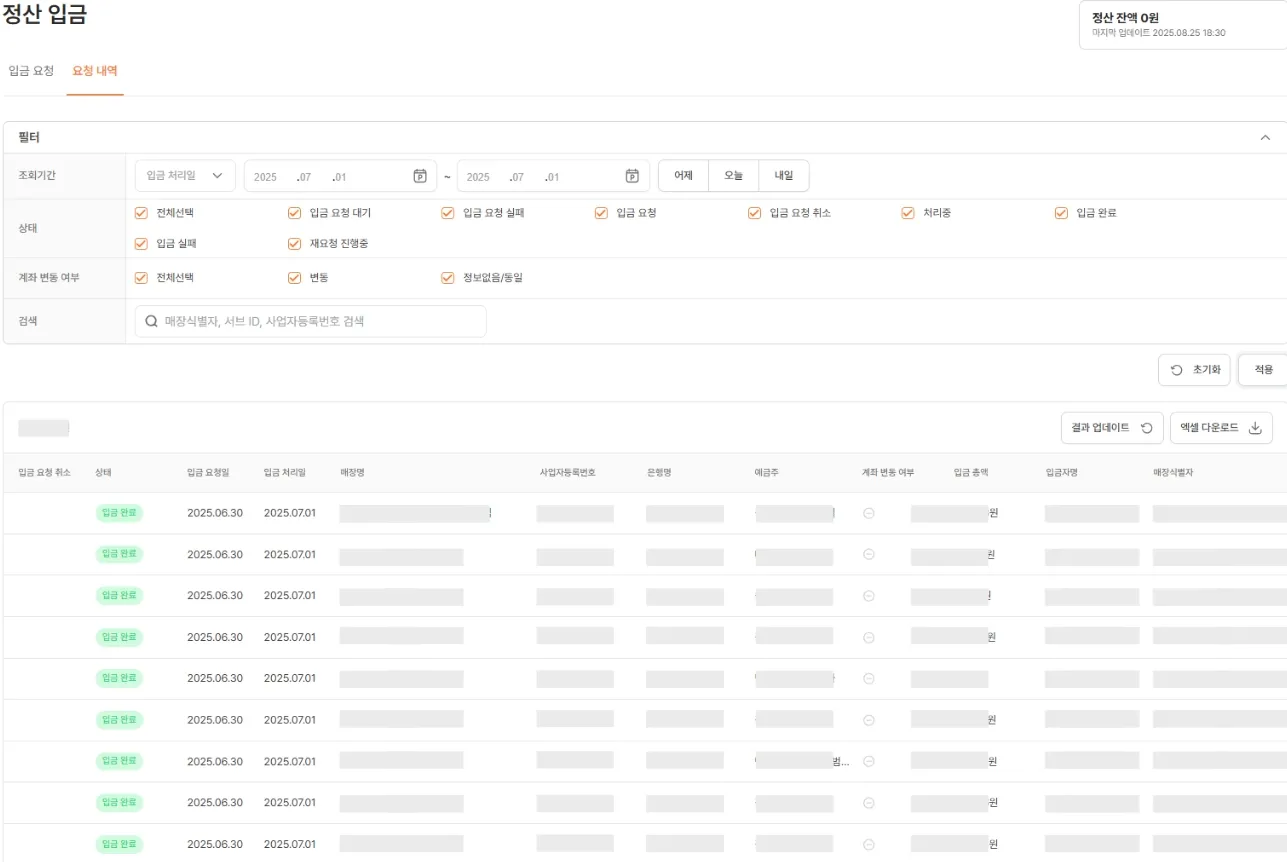The image size is (1287, 862).
Task: Click the 어제 date shortcut button
Action: [683, 176]
